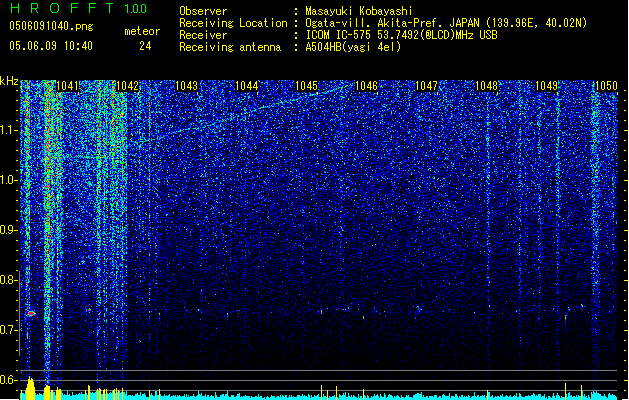This screenshot has width=629, height=400.
Task: Click the HROFFT title text
Action: click(x=62, y=8)
